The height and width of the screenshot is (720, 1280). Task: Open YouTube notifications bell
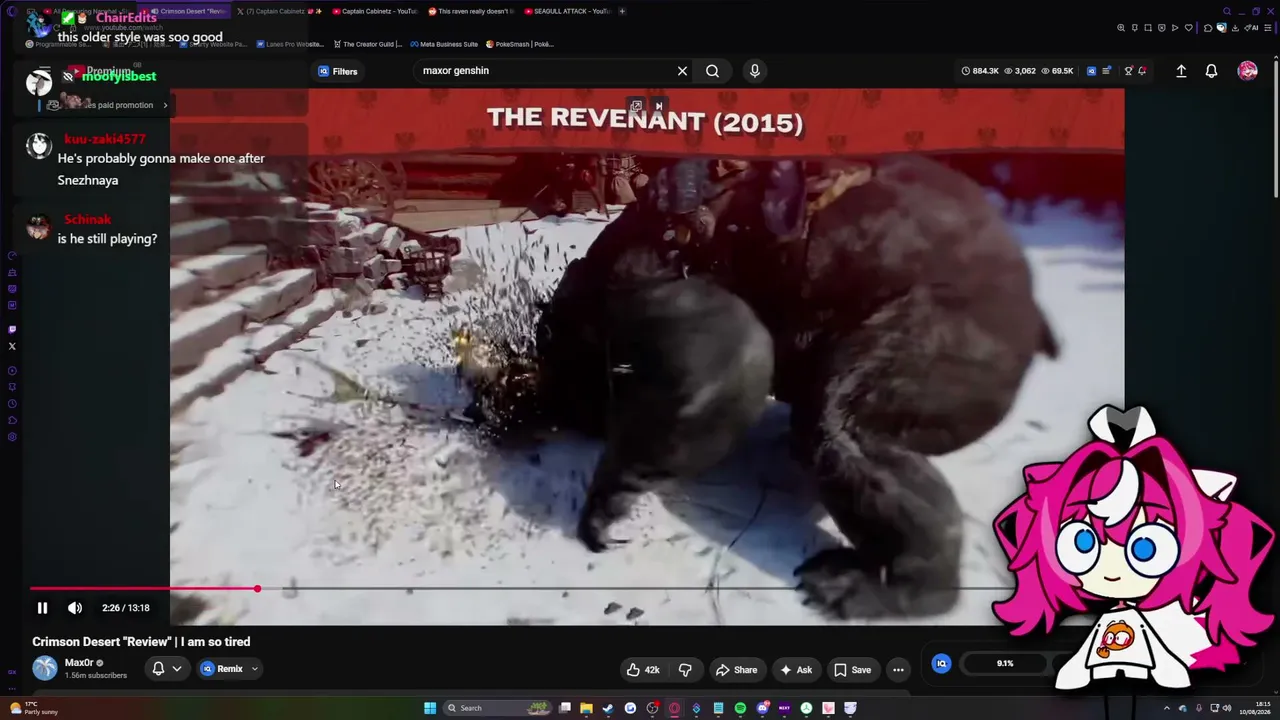click(1211, 71)
